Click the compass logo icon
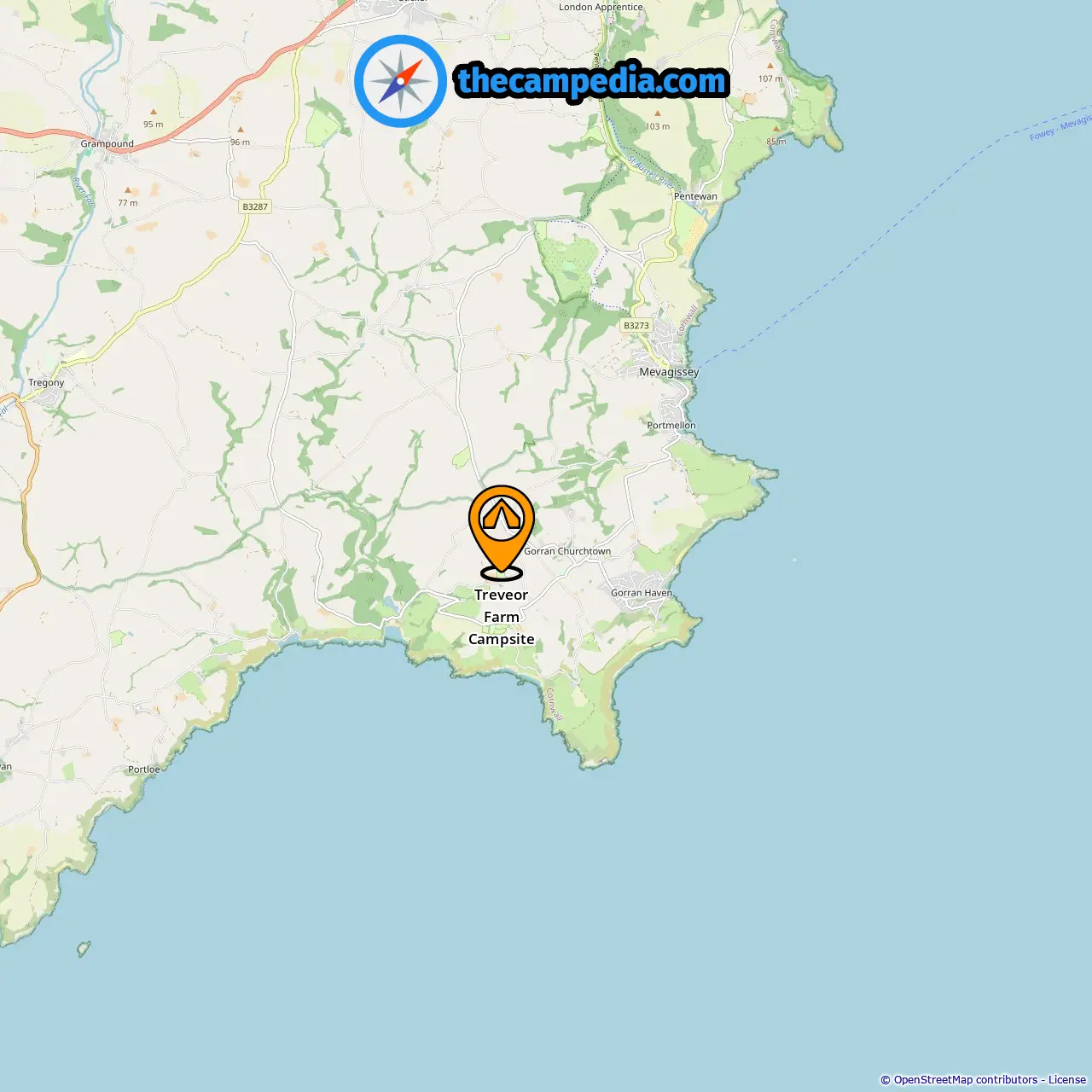The width and height of the screenshot is (1092, 1092). (400, 81)
